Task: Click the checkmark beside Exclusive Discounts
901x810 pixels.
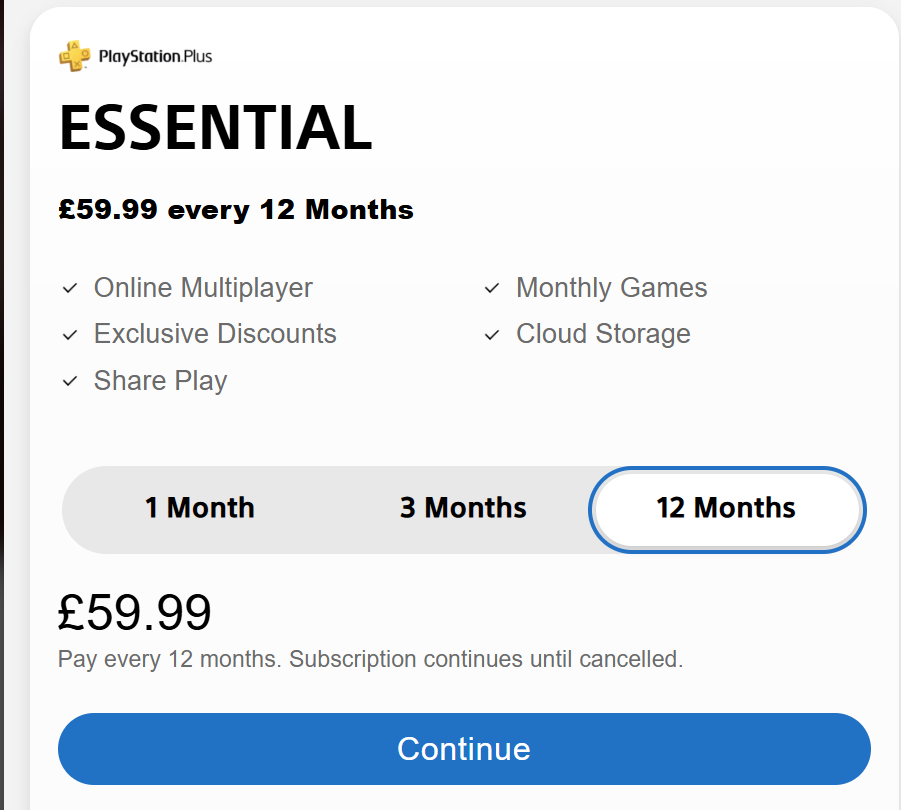Action: tap(70, 335)
